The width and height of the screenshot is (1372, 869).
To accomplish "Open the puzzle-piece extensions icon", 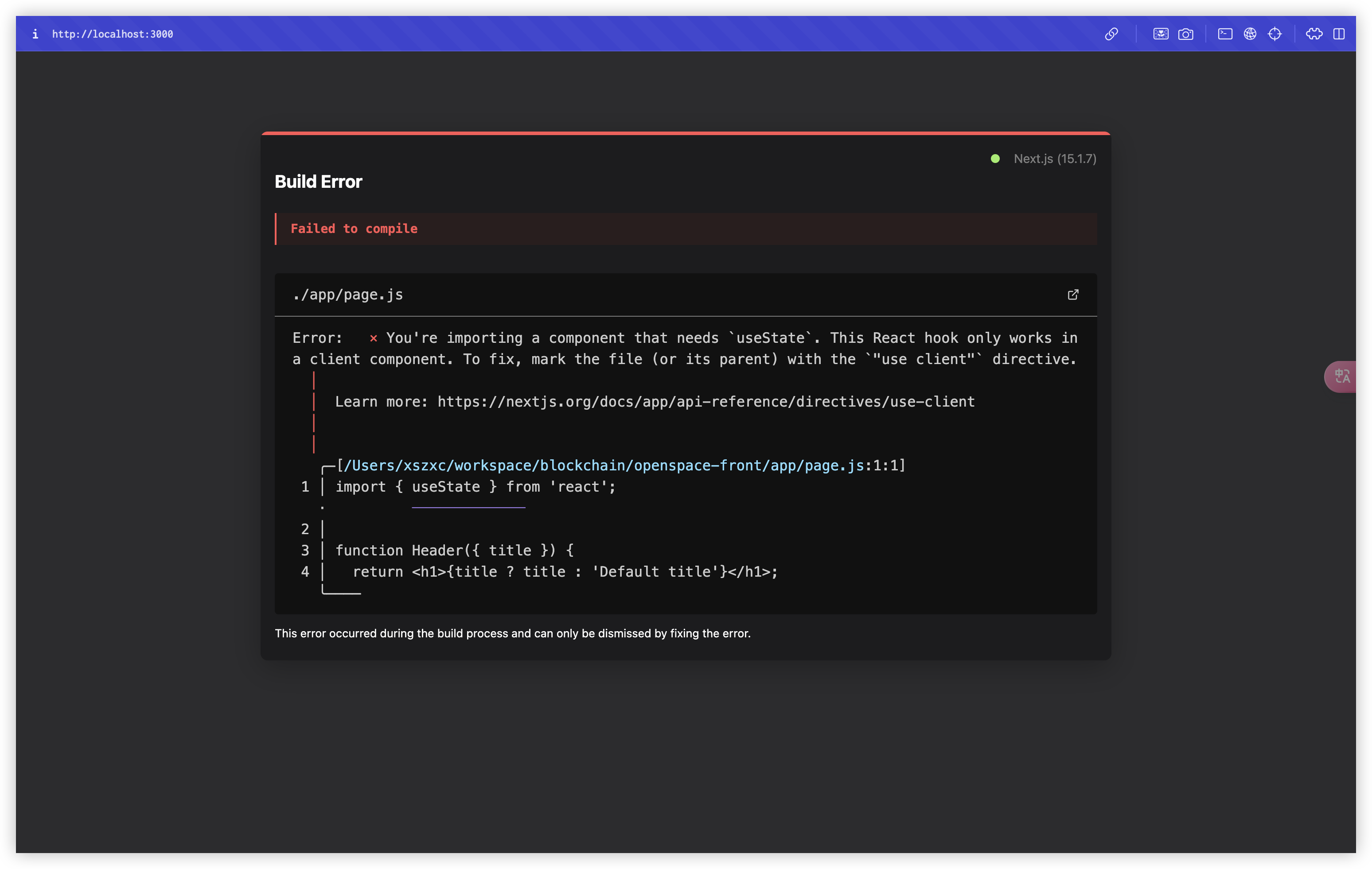I will (1314, 34).
